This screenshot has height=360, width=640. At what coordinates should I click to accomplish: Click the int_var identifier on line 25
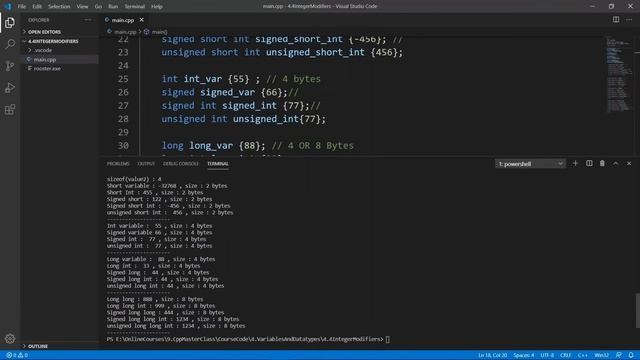tap(202, 79)
